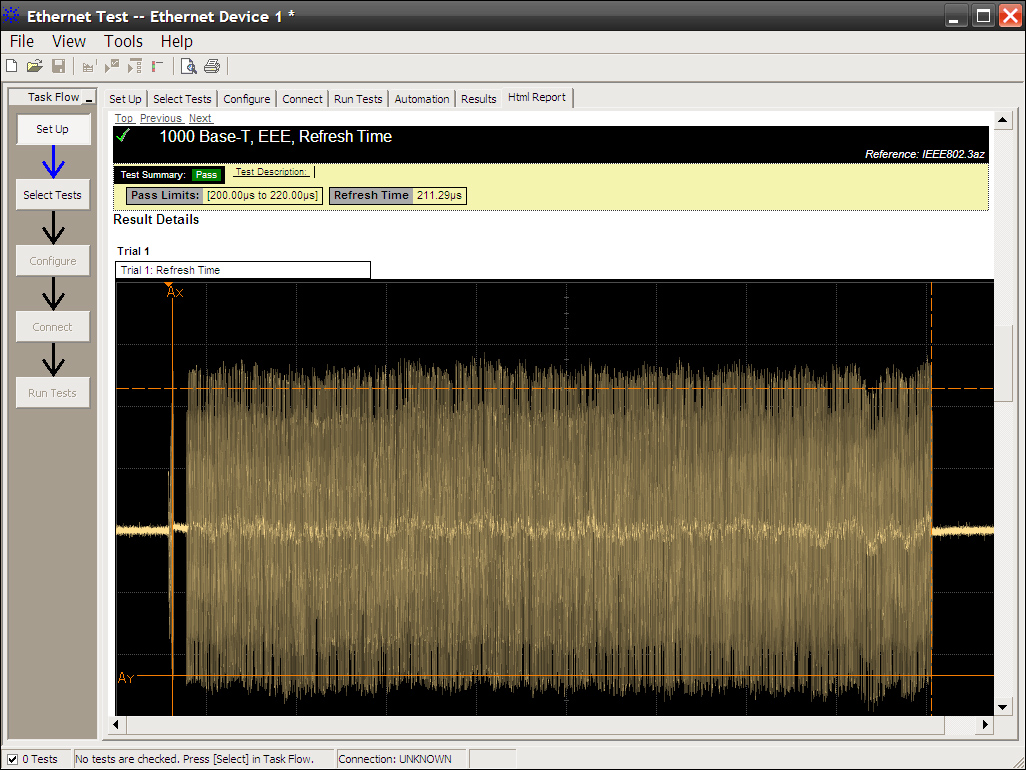Open the View menu

pyautogui.click(x=69, y=41)
